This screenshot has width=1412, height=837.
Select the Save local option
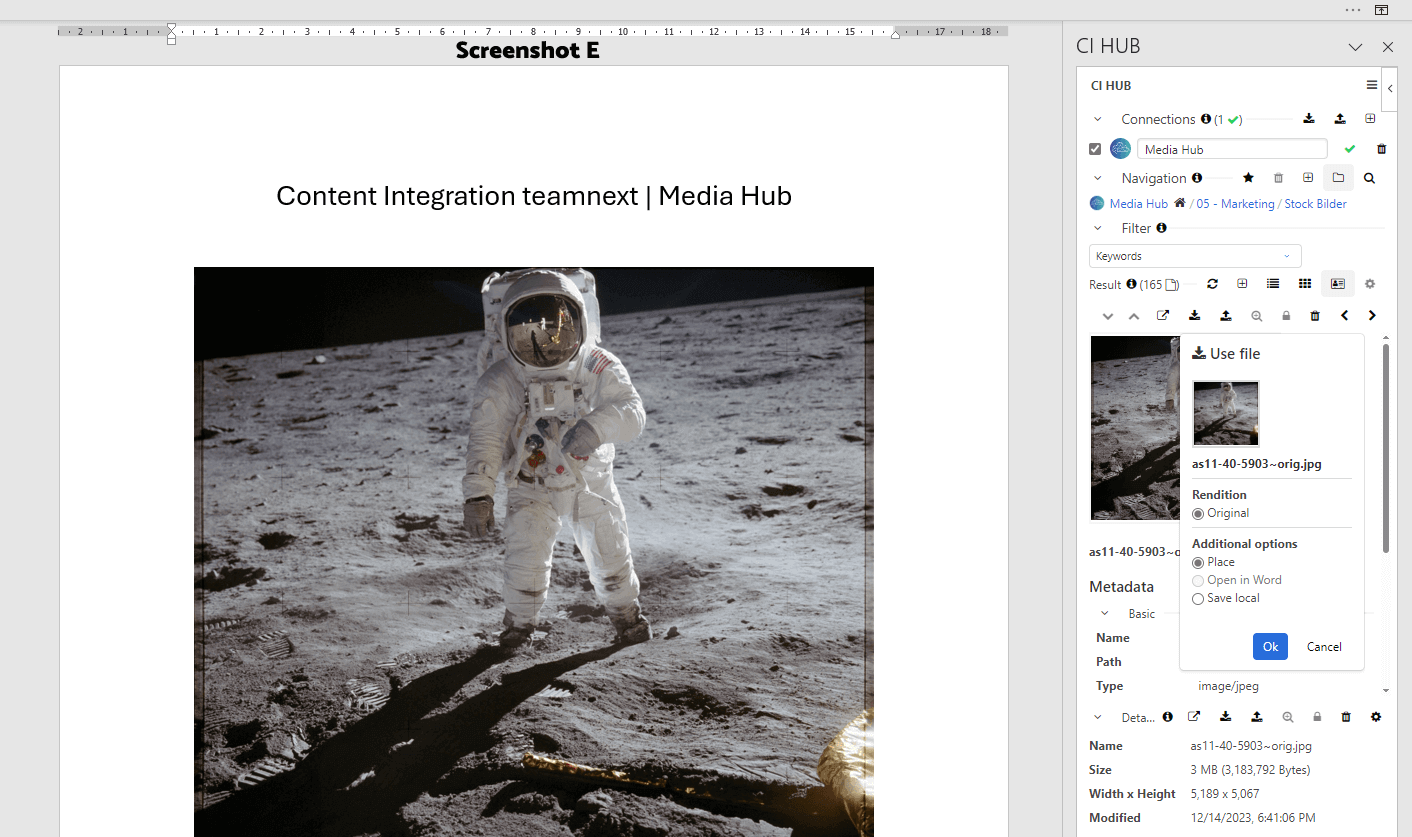(x=1198, y=599)
